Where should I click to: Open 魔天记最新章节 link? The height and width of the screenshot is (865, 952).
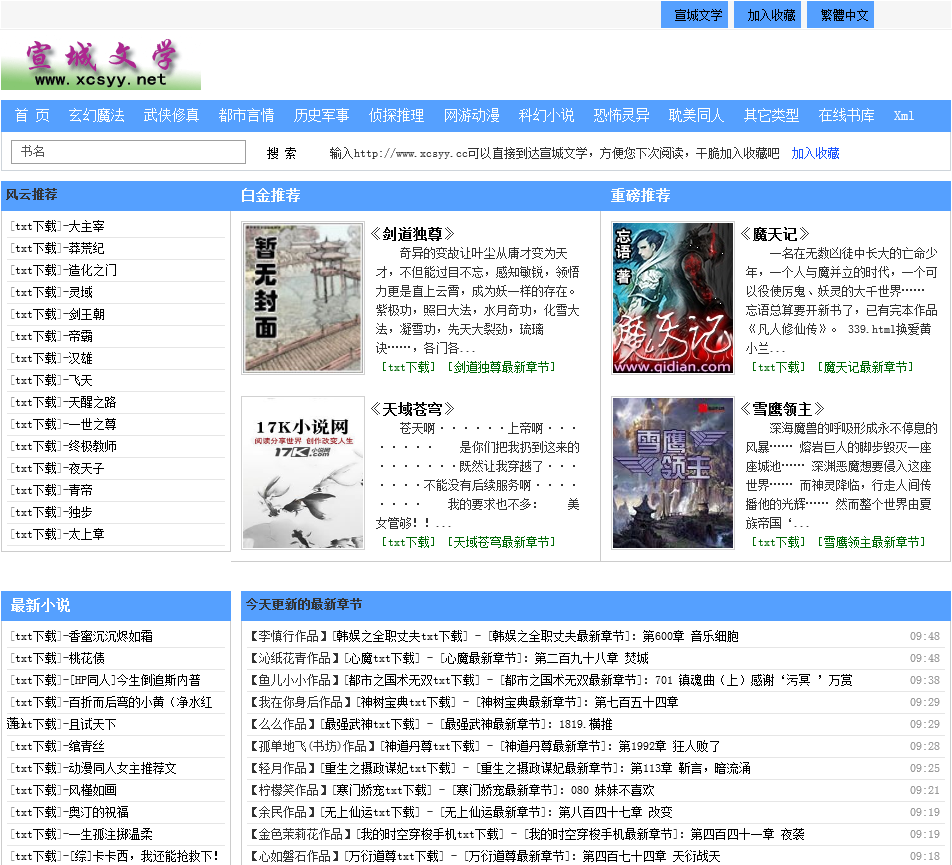865,367
